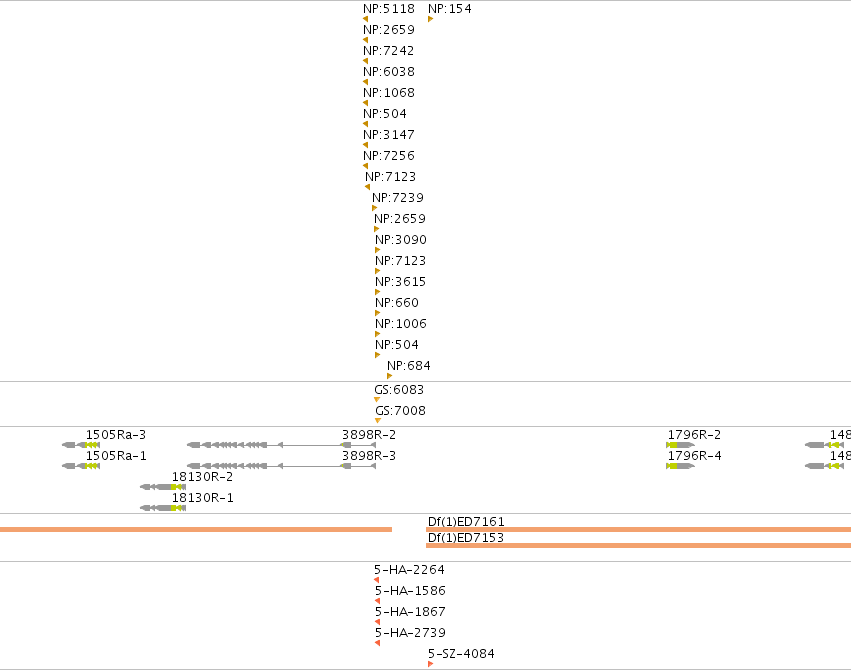Select the 1796R-2 gene glyph

[681, 445]
